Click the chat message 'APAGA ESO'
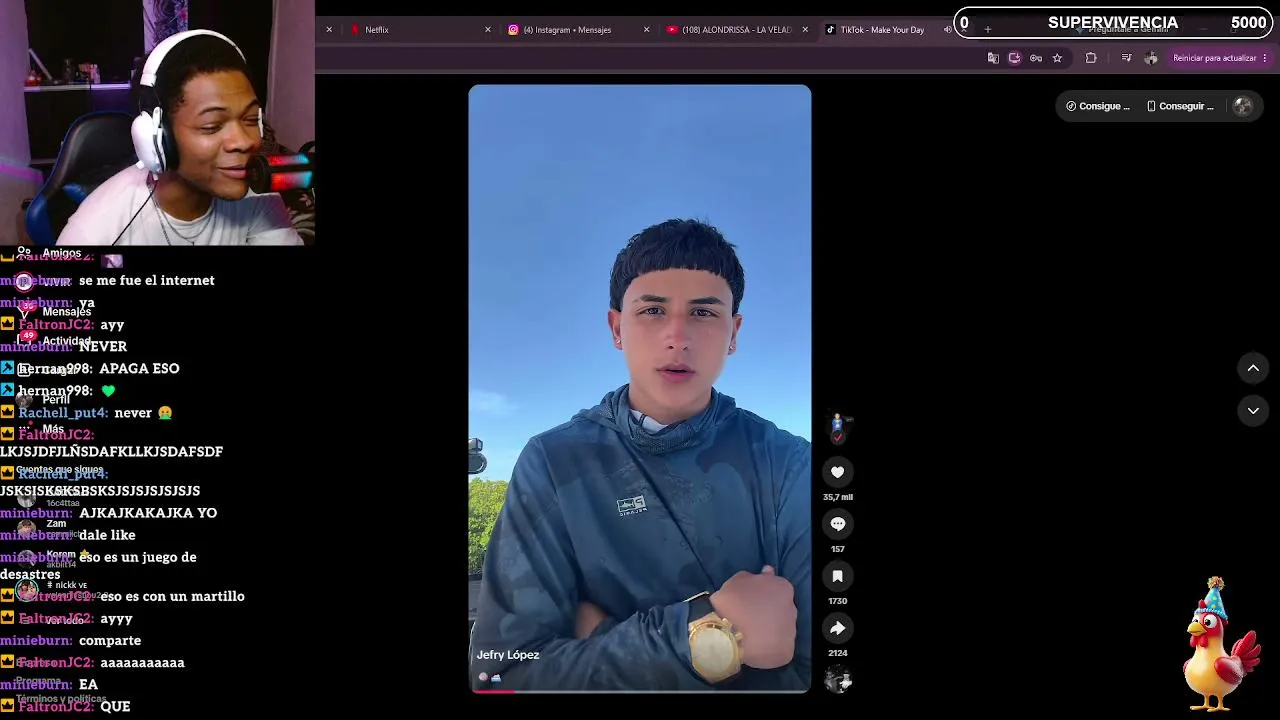 [139, 369]
